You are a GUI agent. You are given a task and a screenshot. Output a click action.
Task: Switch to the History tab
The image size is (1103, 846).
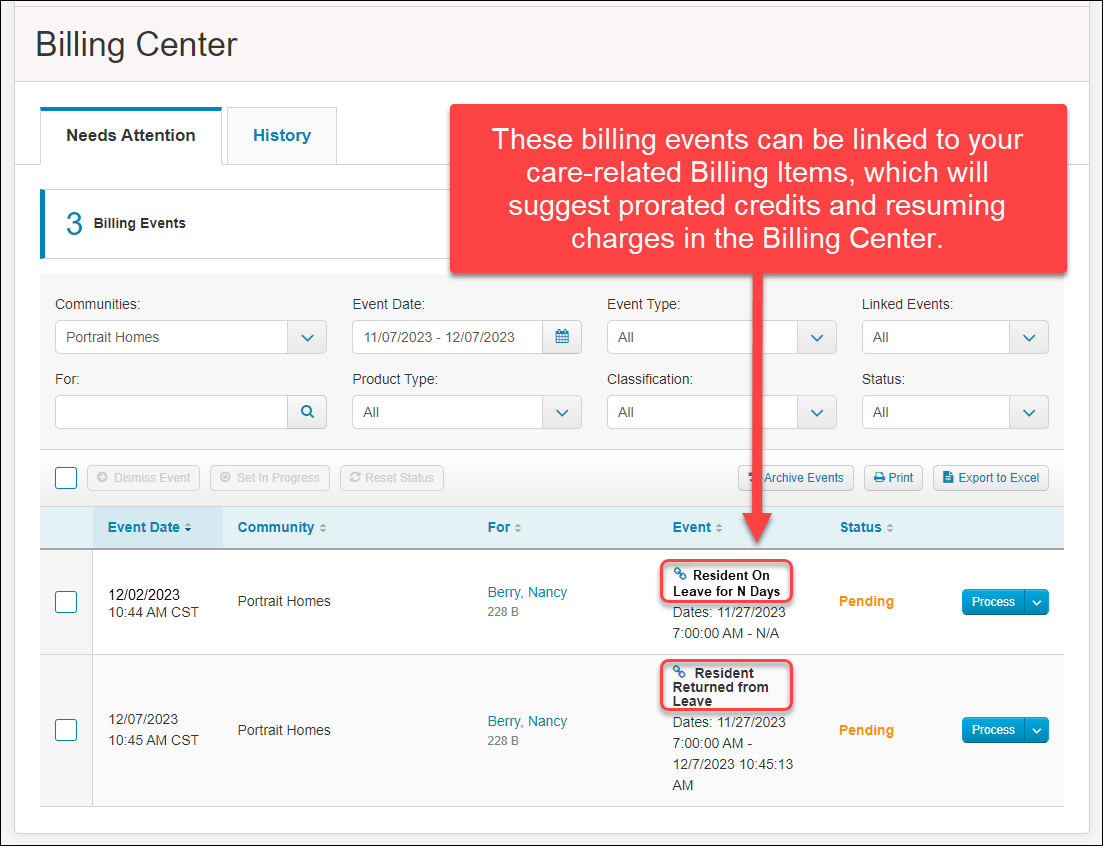tap(281, 136)
